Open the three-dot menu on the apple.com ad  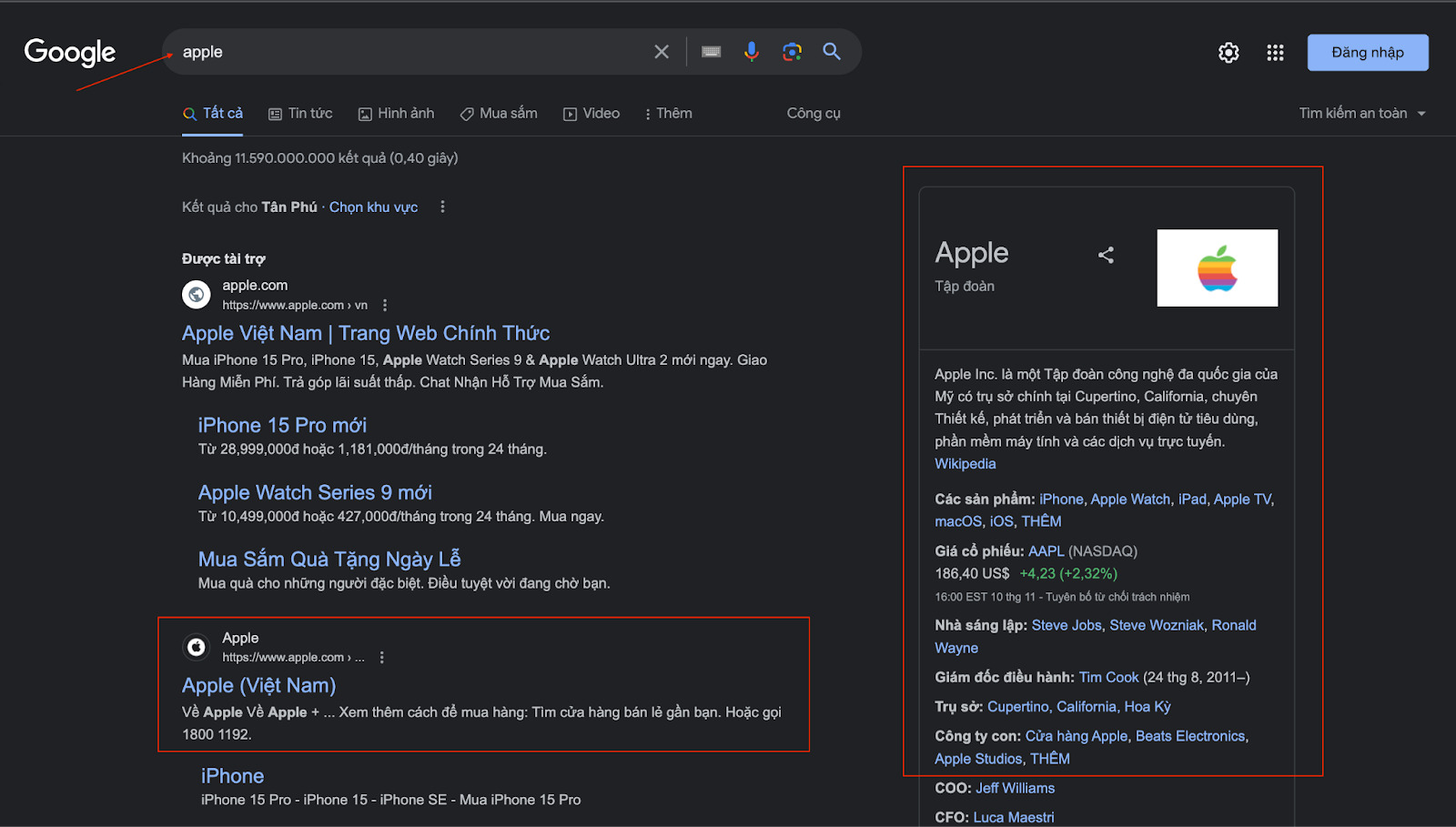tap(384, 305)
